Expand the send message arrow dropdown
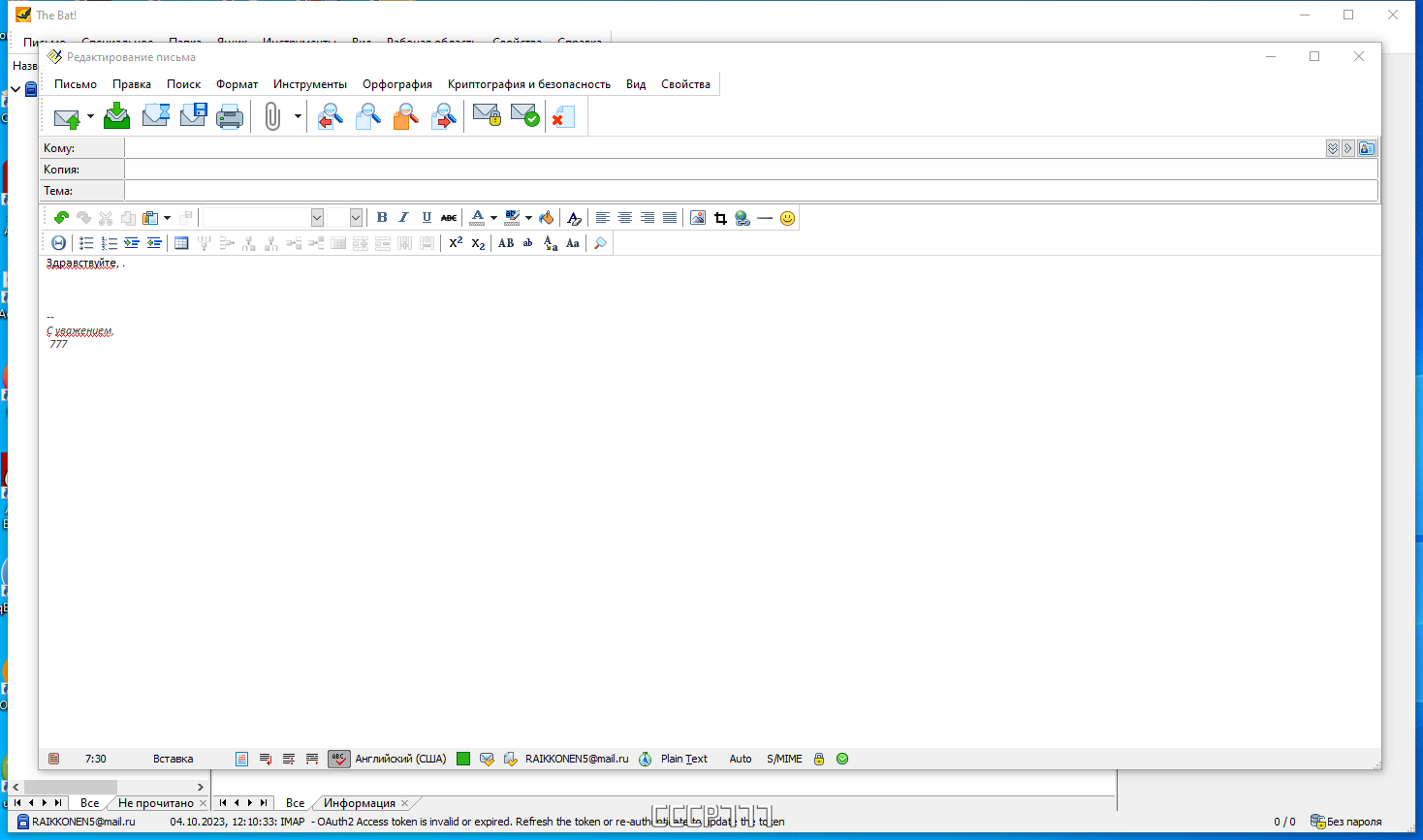1423x840 pixels. tap(90, 117)
